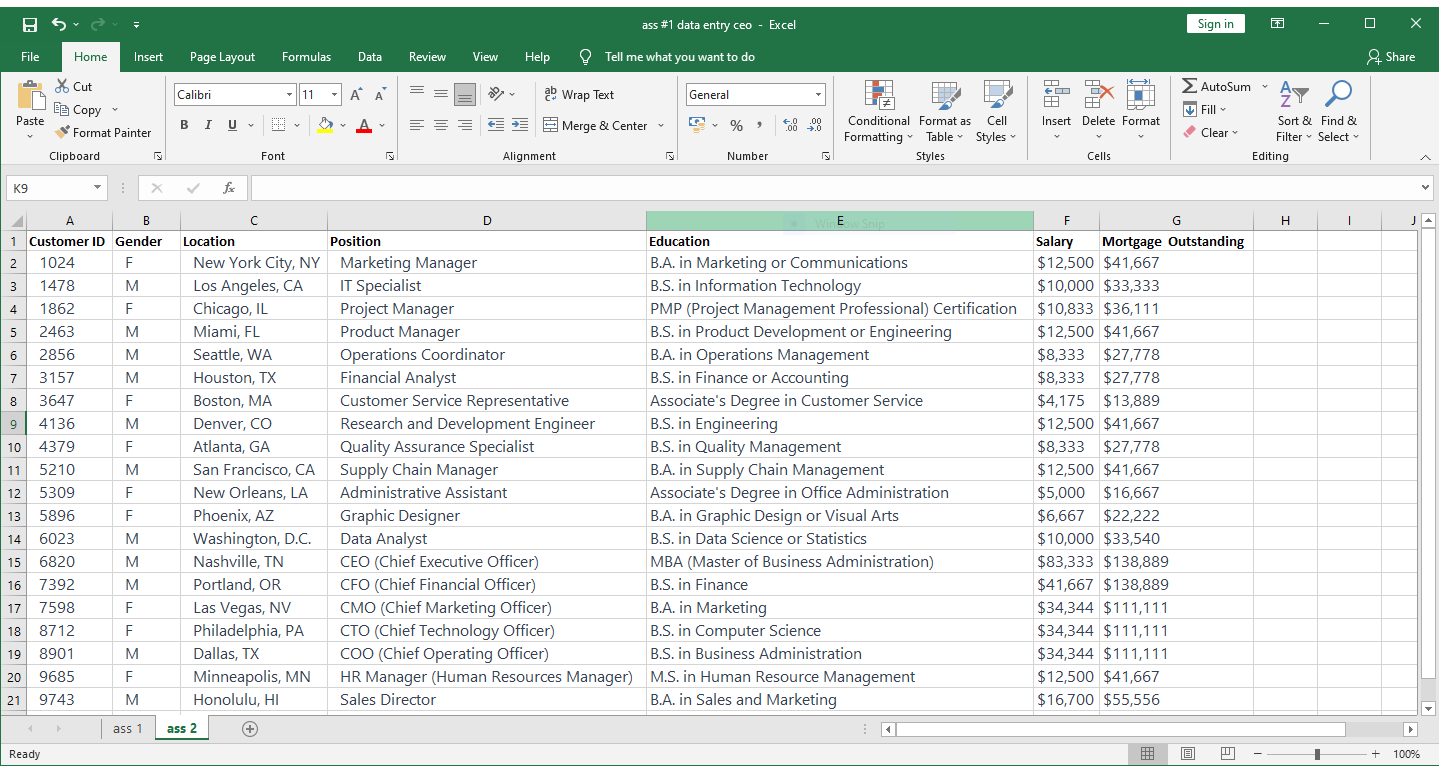Click the Copy button
1439x766 pixels.
pyautogui.click(x=78, y=110)
